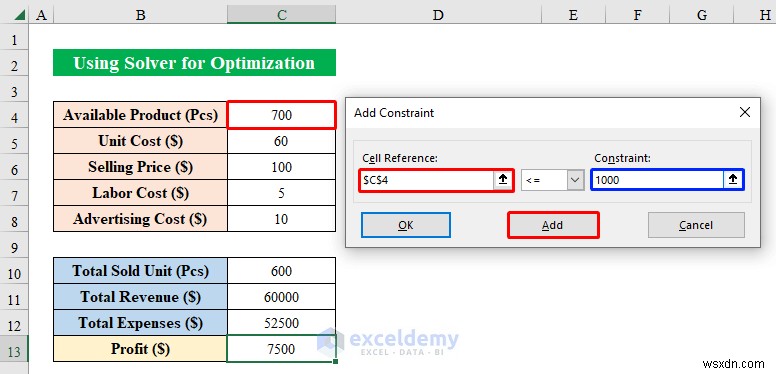Screen dimensions: 776x374
Task: Select column E header
Action: pyautogui.click(x=573, y=15)
